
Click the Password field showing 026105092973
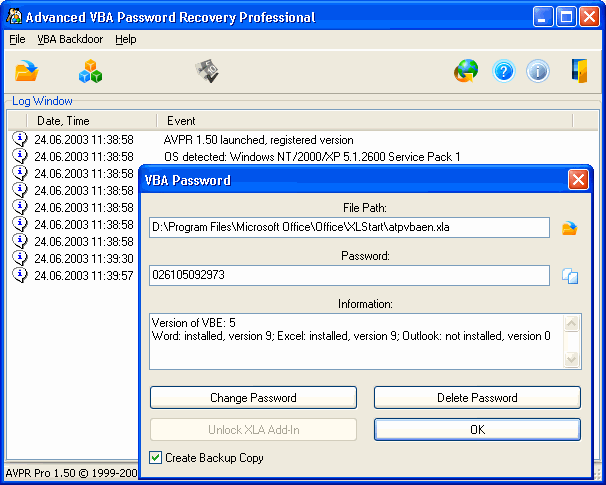tap(349, 275)
